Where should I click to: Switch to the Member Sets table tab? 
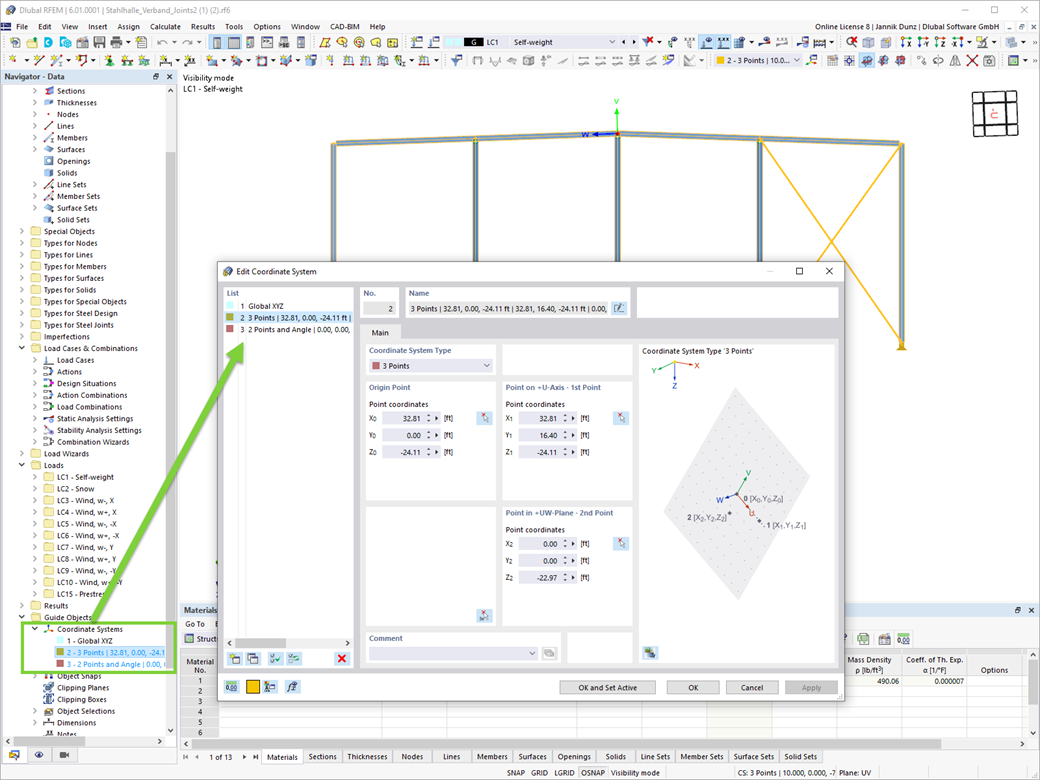[702, 756]
